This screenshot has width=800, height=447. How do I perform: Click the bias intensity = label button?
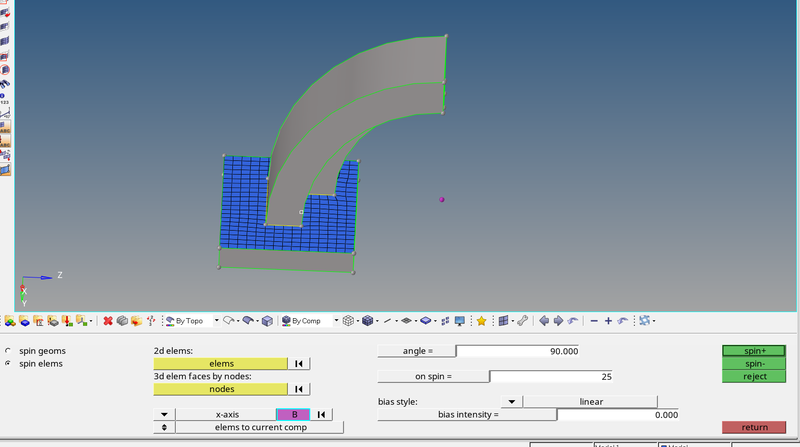point(467,414)
